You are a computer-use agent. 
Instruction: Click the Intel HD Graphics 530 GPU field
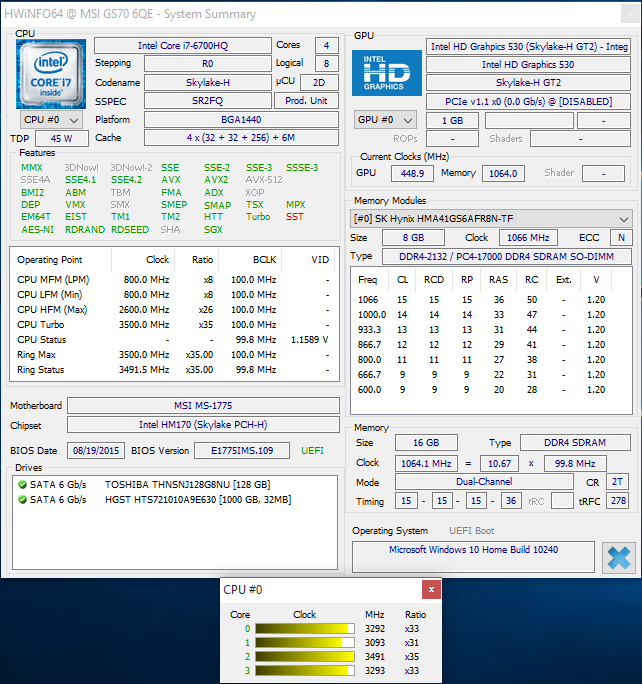coord(528,65)
